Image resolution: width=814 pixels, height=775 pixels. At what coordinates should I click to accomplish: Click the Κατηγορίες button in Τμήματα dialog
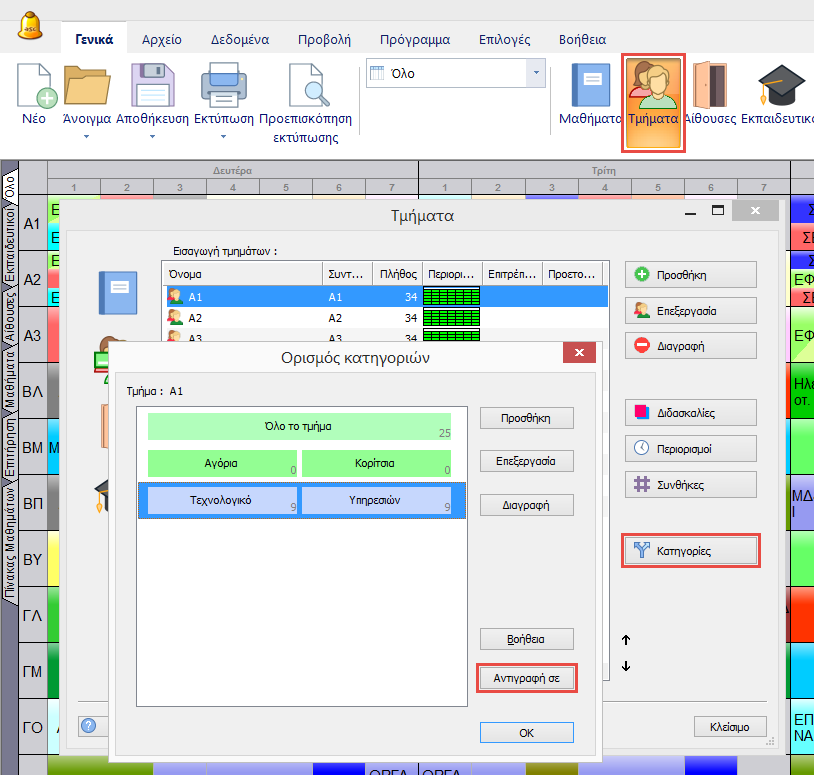pyautogui.click(x=690, y=550)
